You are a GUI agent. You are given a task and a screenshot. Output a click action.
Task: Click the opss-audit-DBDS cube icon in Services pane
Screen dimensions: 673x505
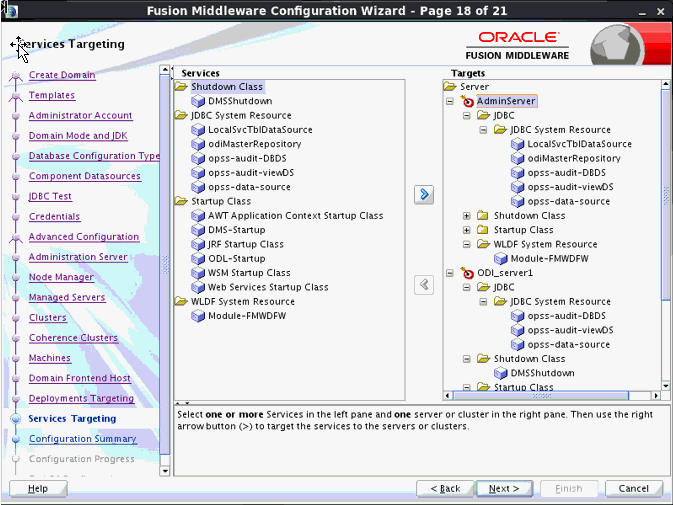coord(198,159)
